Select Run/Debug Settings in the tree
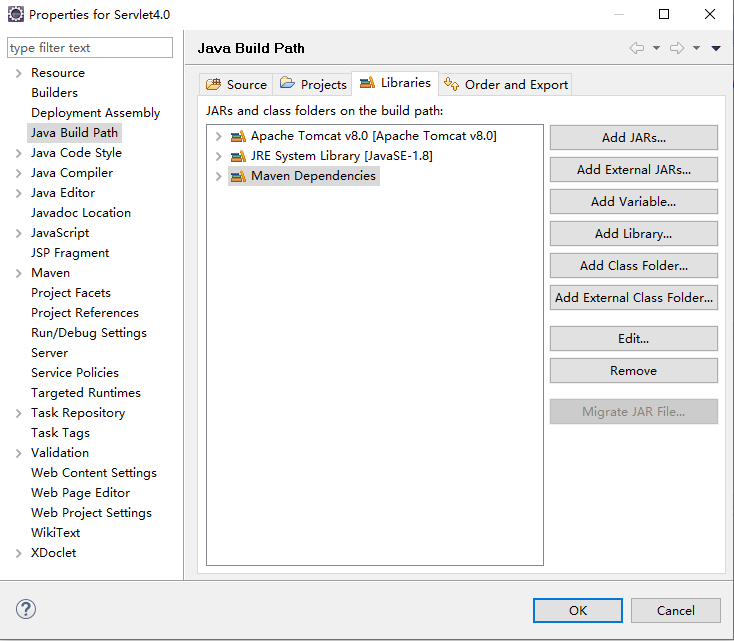The height and width of the screenshot is (641, 734). point(88,333)
